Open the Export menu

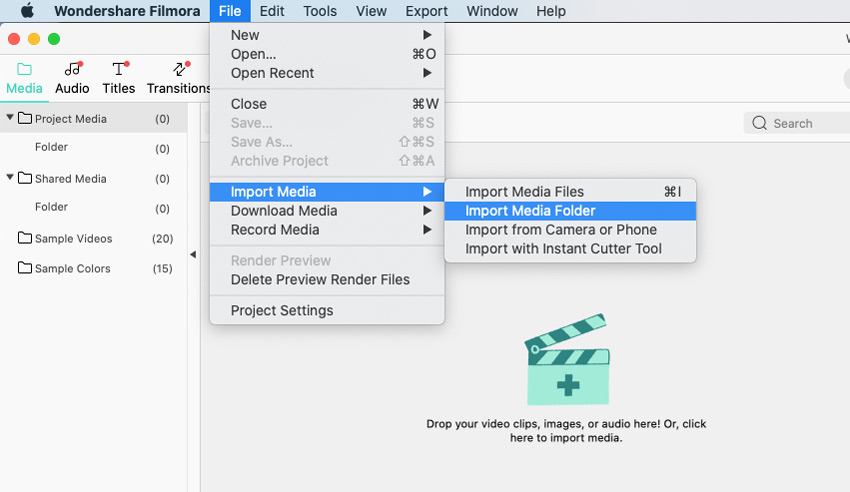pos(427,11)
